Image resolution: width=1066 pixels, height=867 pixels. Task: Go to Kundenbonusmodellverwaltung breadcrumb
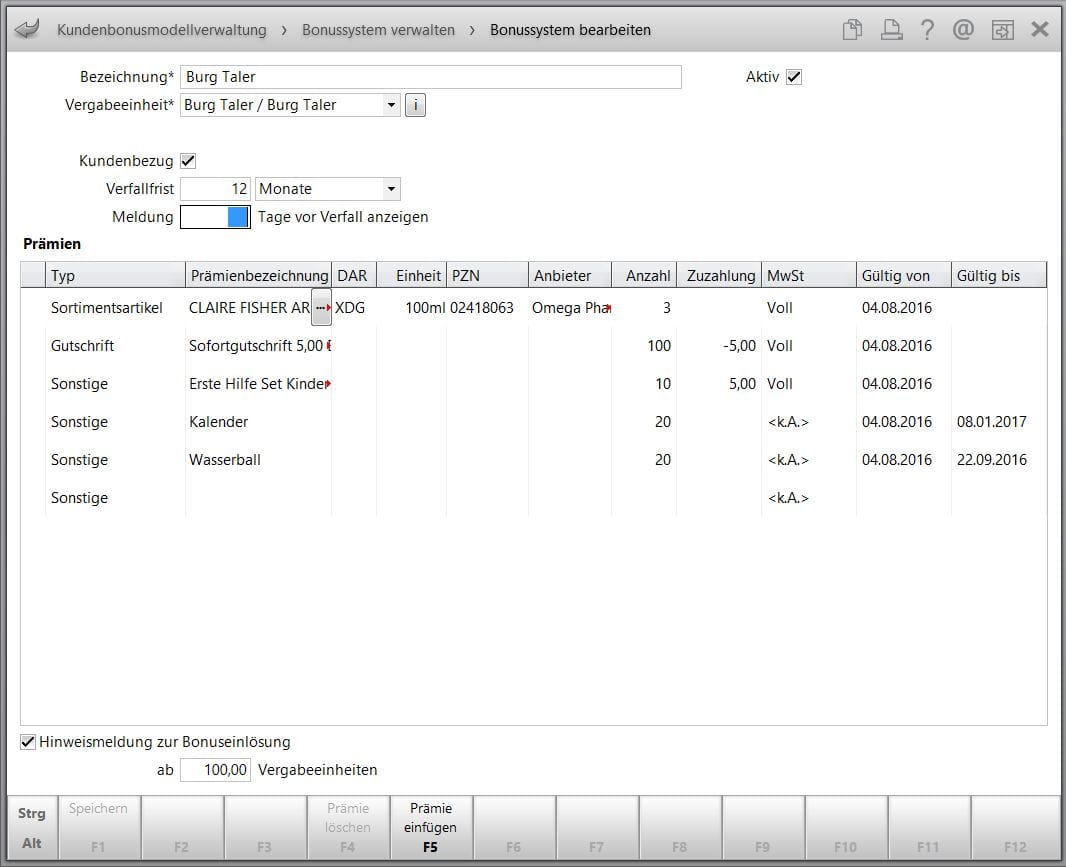[162, 30]
